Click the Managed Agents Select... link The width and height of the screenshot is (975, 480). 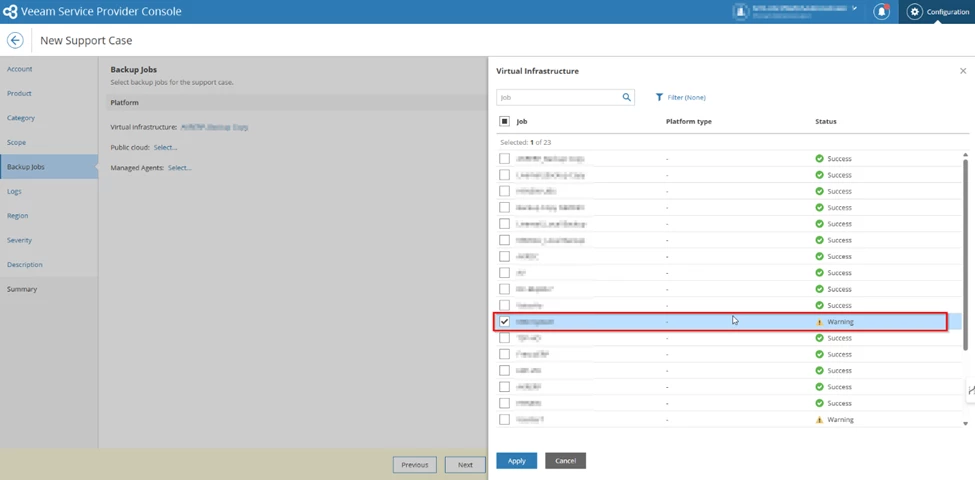tap(180, 168)
